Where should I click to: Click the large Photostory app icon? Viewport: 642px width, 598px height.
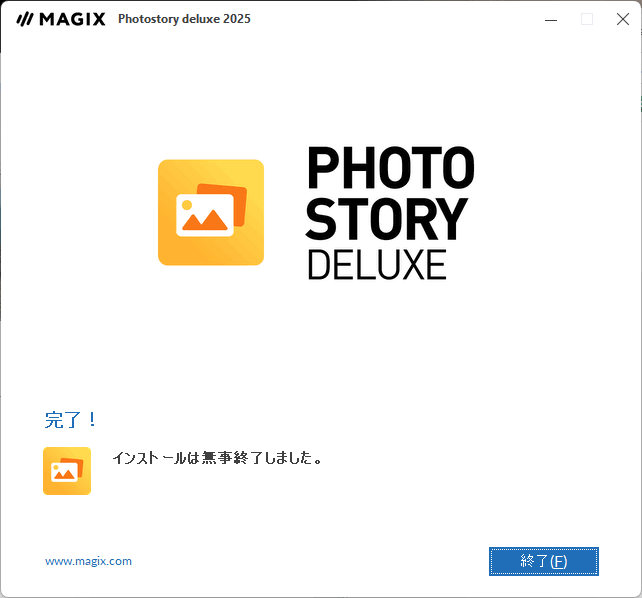pyautogui.click(x=211, y=212)
